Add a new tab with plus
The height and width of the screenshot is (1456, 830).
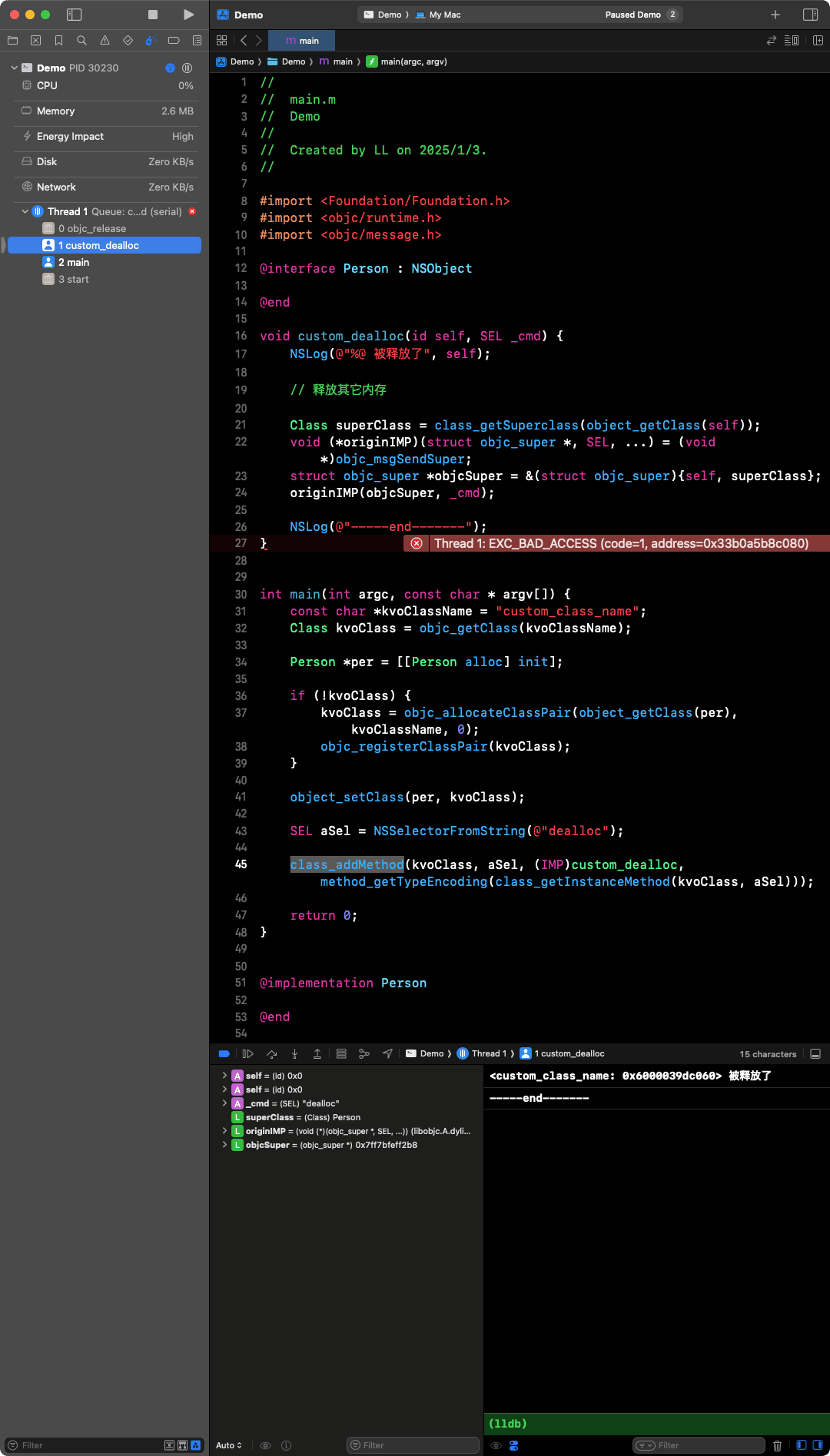coord(775,15)
